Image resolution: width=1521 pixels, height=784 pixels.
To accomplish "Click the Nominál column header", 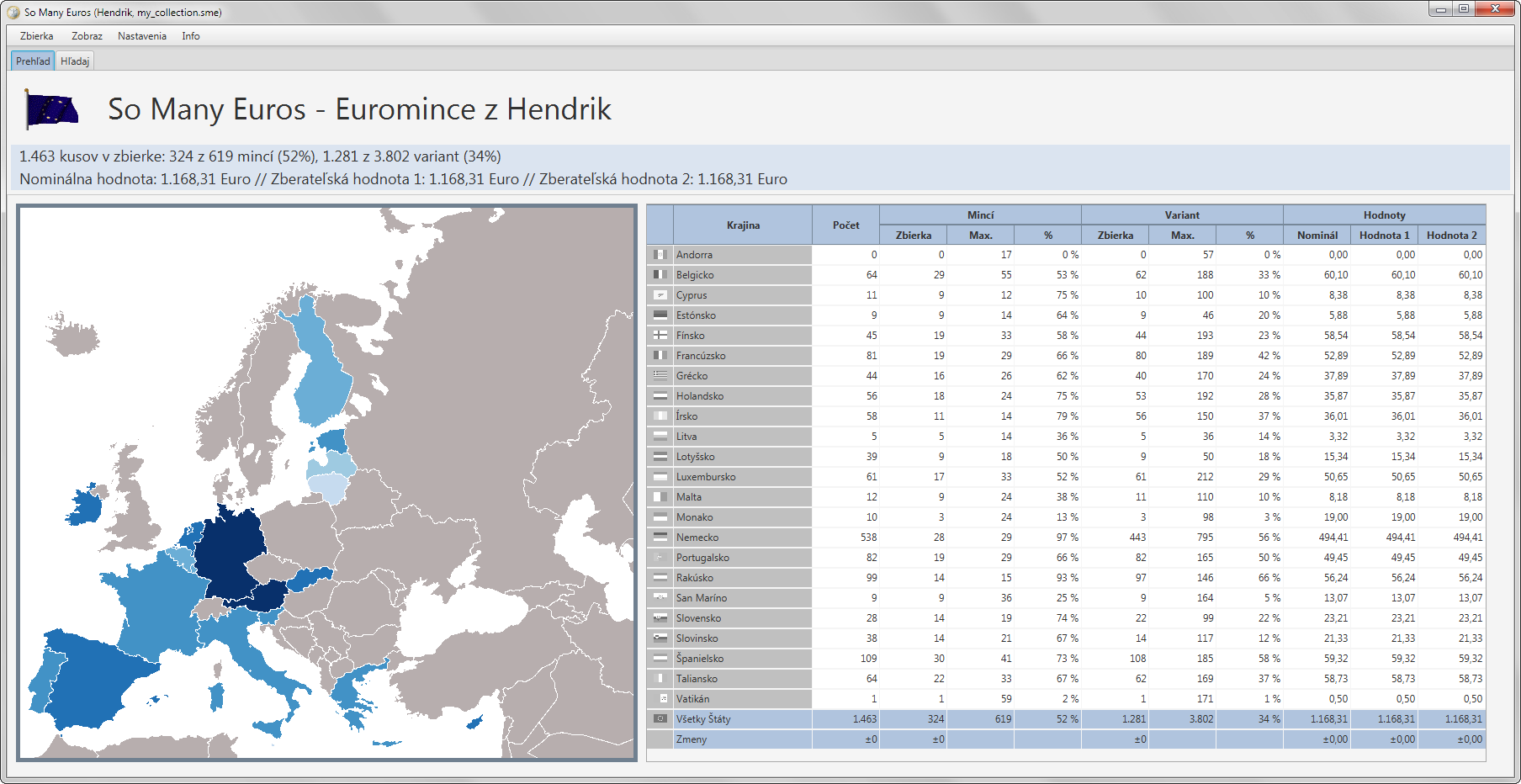I will click(1317, 236).
